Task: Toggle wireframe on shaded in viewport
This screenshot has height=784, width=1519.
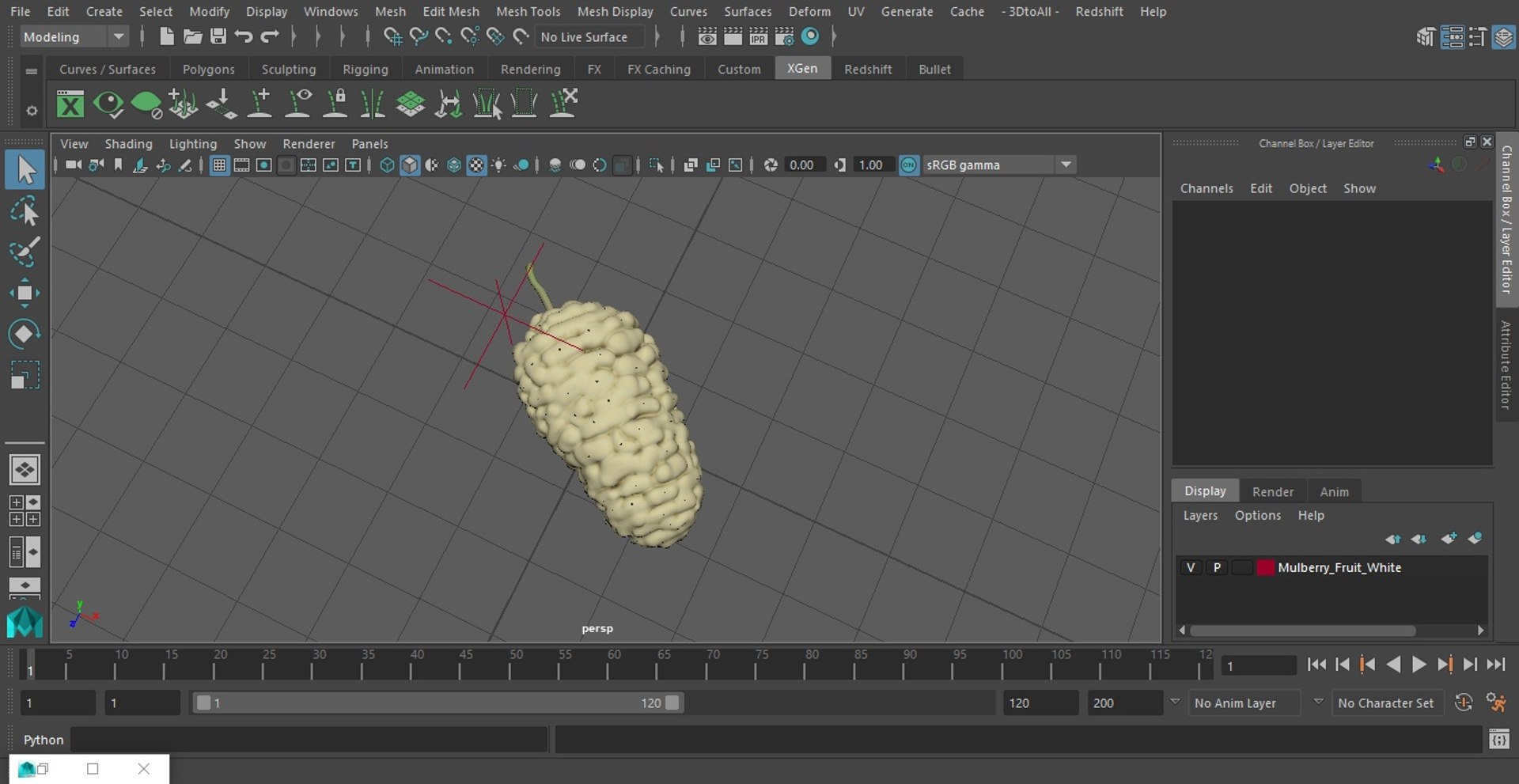Action: (x=454, y=165)
